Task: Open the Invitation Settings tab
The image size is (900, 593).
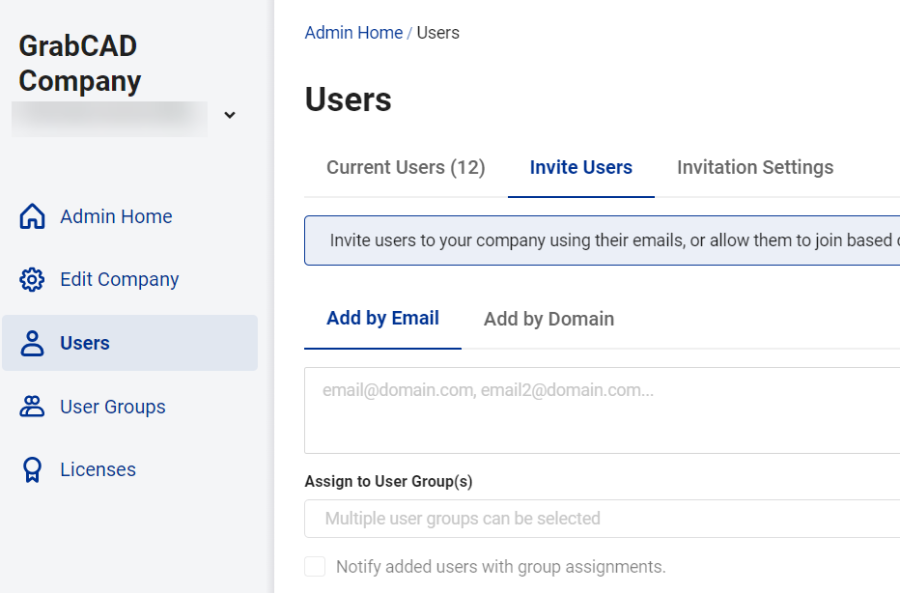Action: 755,168
